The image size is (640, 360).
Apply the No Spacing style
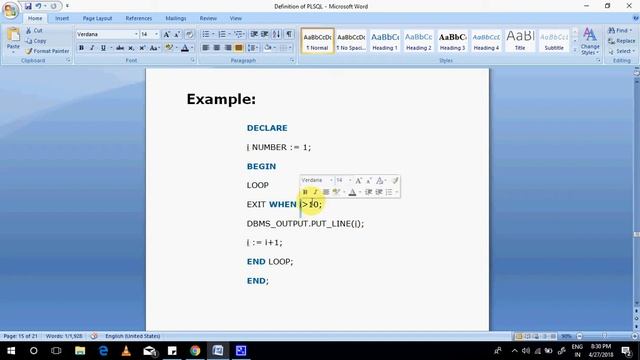351,40
